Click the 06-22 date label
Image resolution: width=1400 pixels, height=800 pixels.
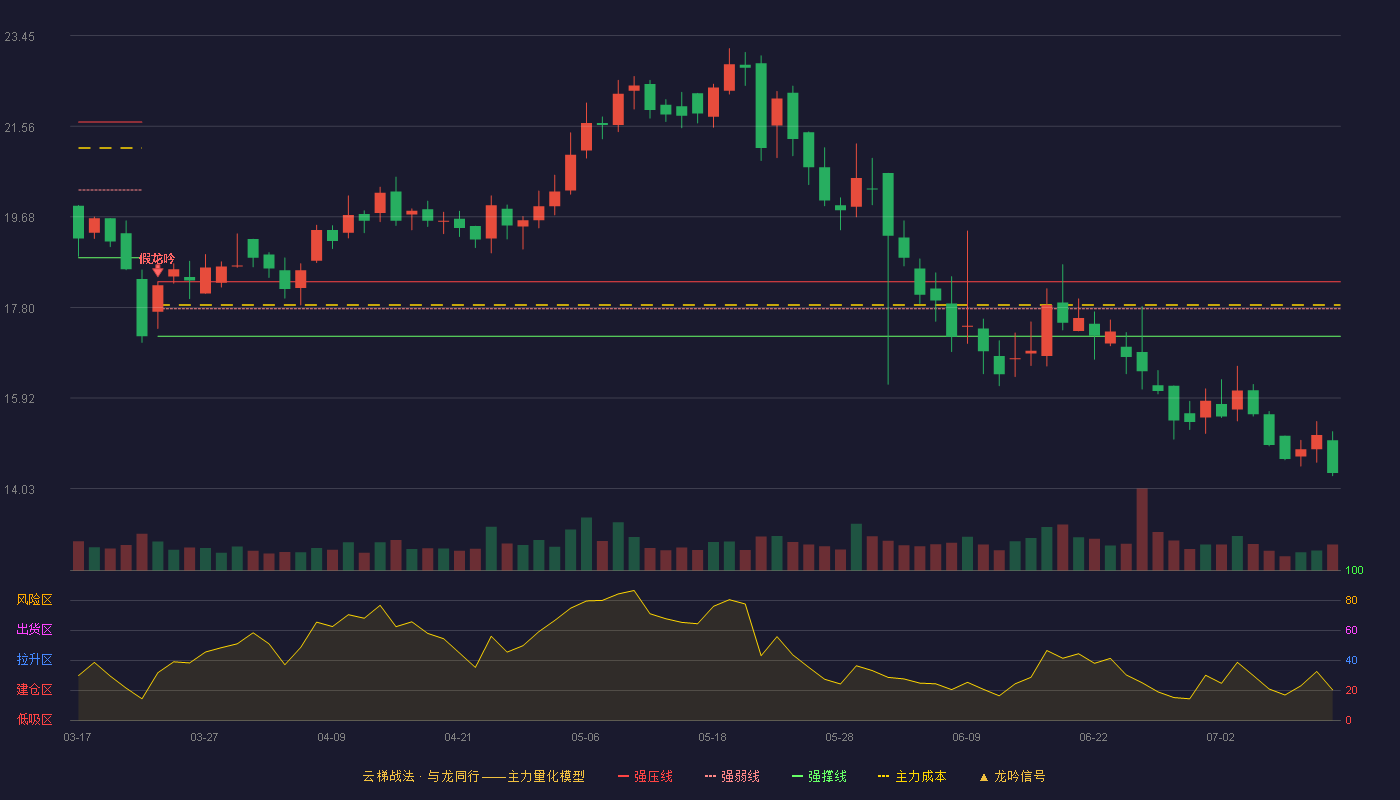[1093, 737]
